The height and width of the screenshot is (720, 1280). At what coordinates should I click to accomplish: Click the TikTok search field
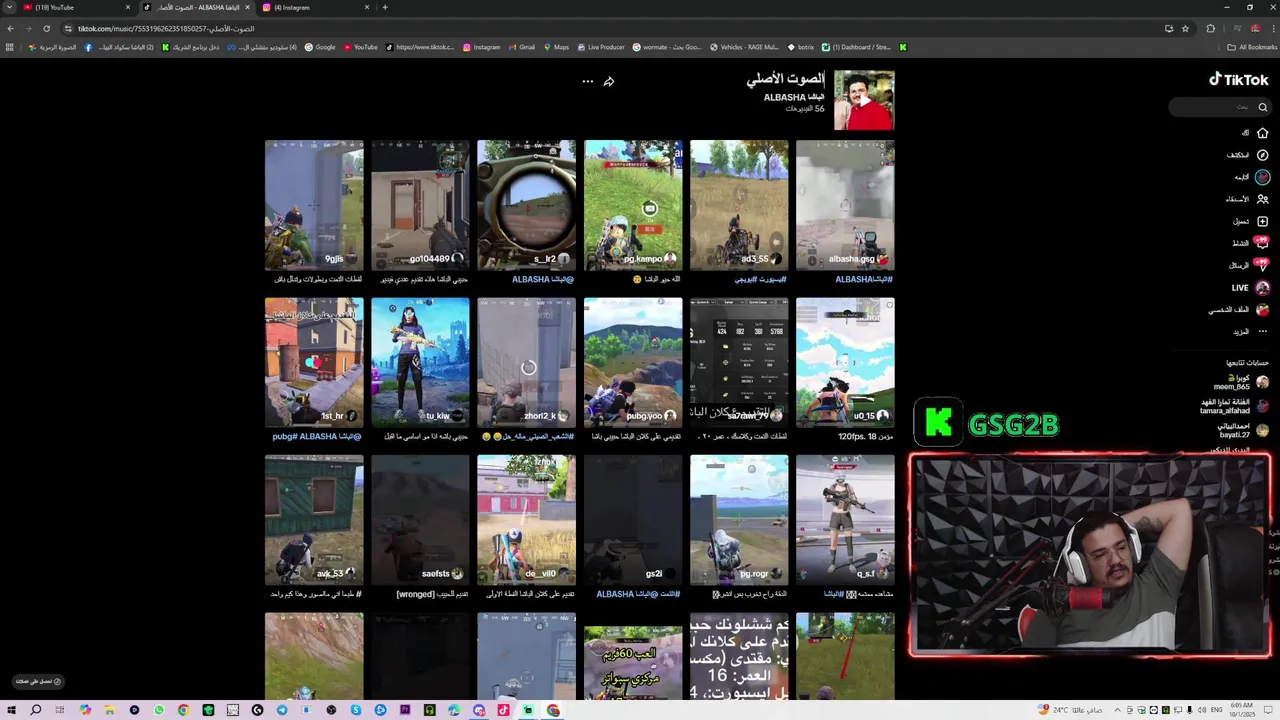pyautogui.click(x=1220, y=107)
